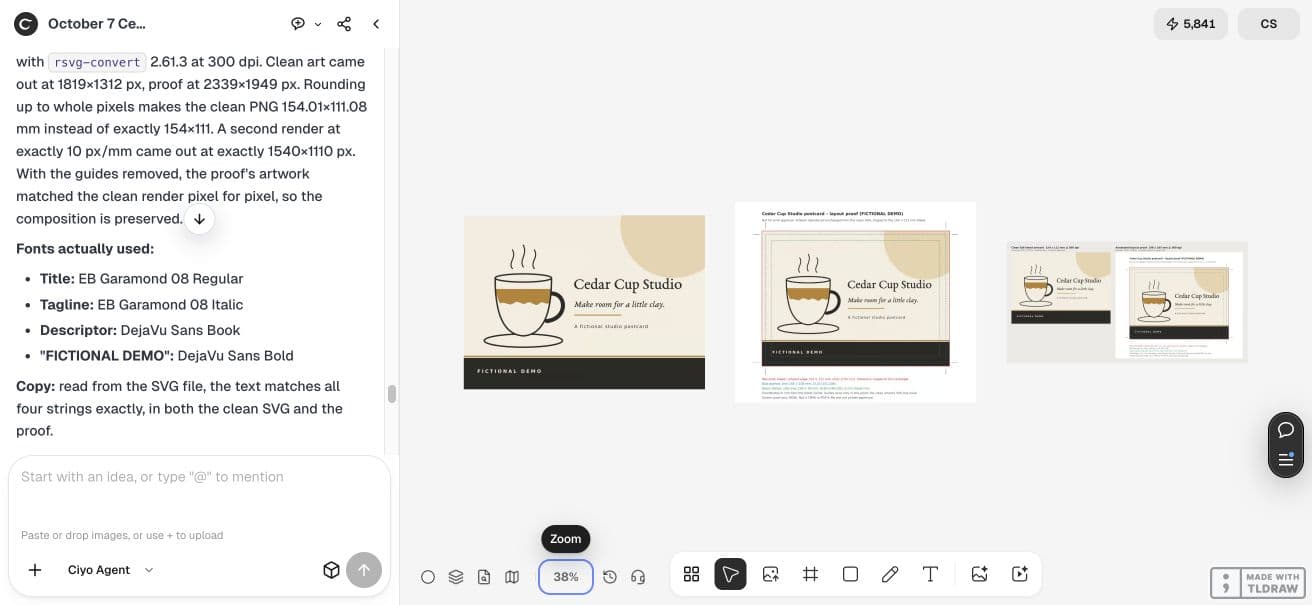Open the share icon in the header
The image size is (1312, 605).
(x=344, y=23)
